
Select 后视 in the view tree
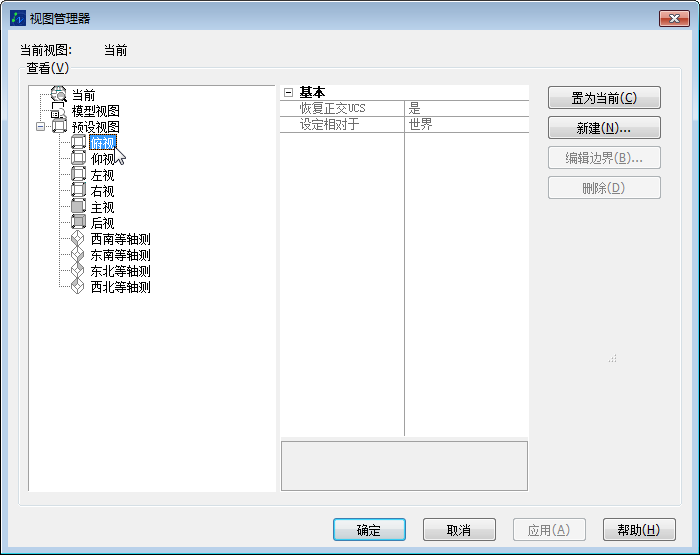102,223
